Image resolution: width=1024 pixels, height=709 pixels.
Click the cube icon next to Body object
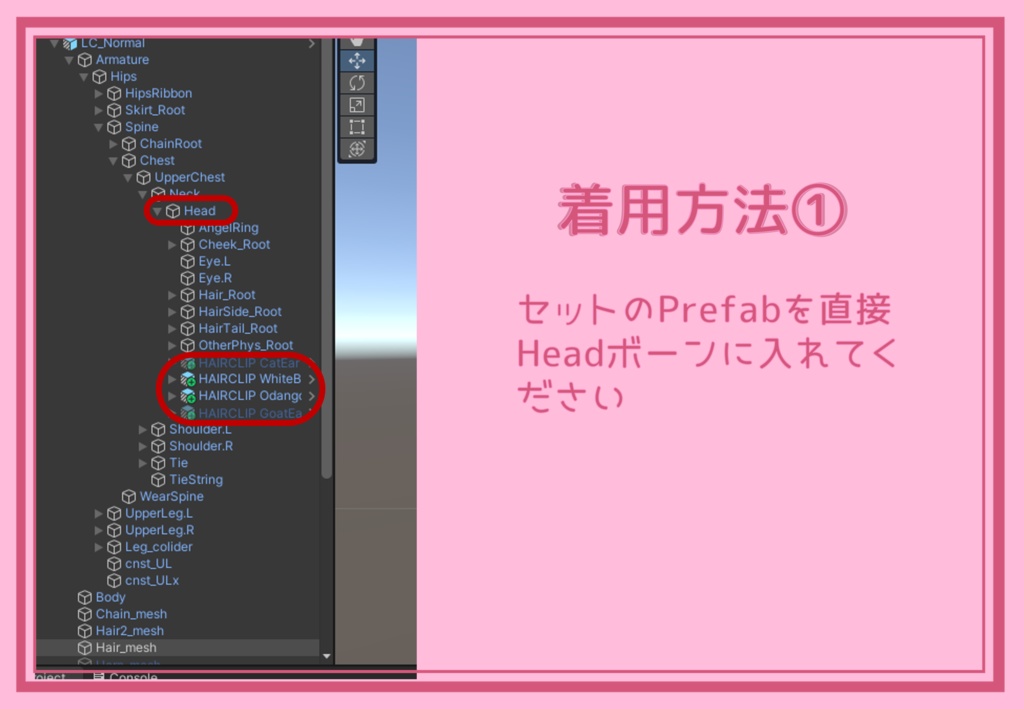pos(85,597)
